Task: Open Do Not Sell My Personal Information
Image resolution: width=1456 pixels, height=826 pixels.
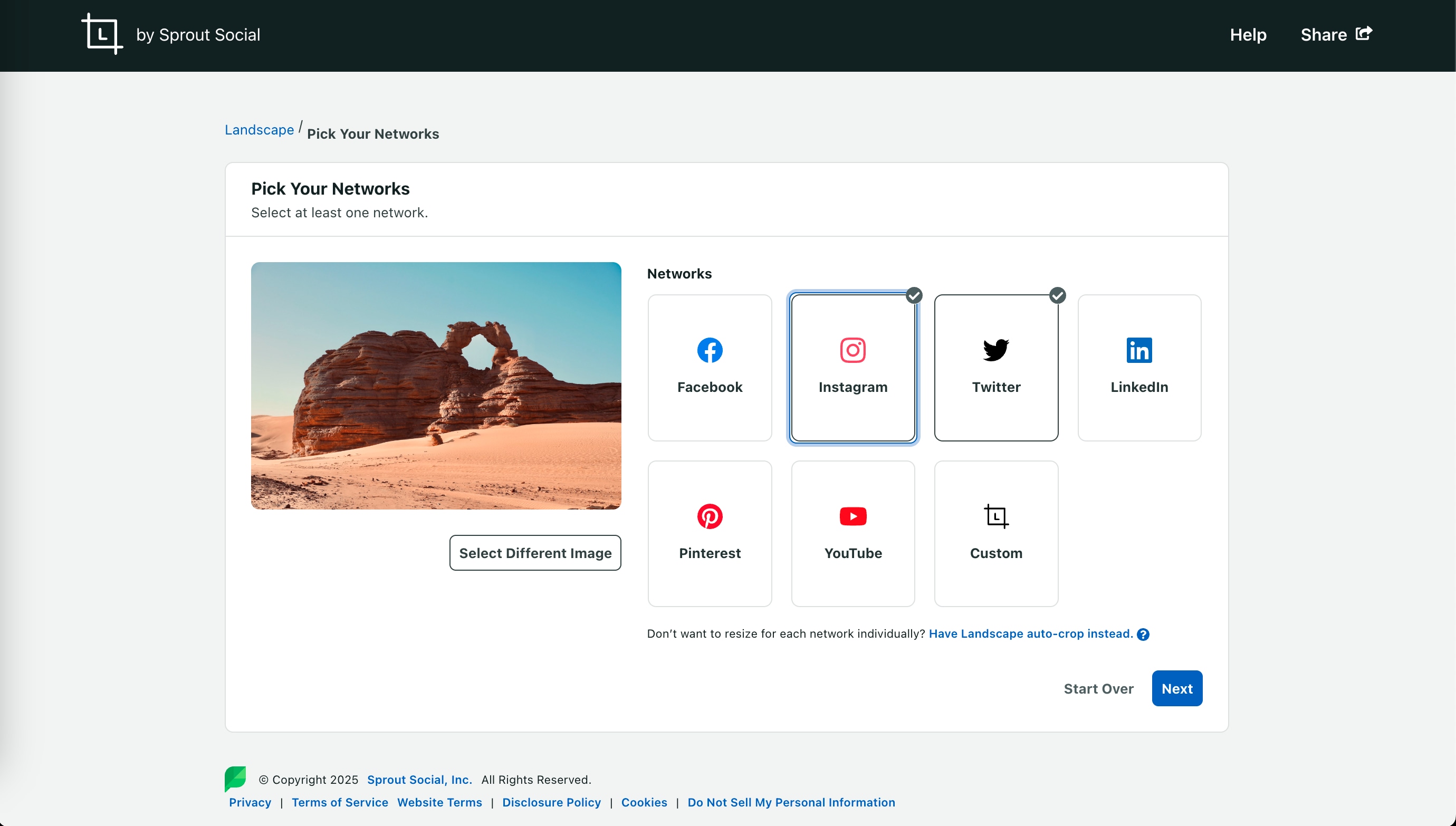Action: [791, 802]
